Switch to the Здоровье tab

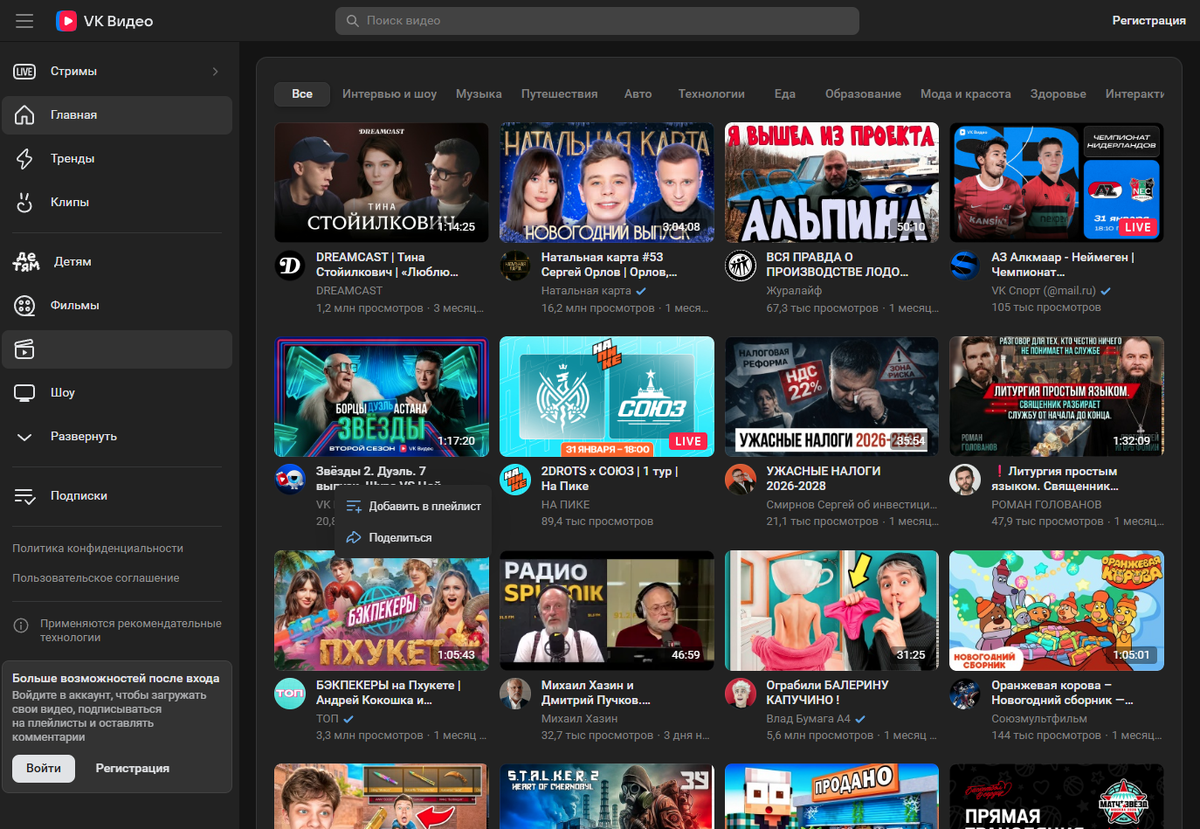1058,94
